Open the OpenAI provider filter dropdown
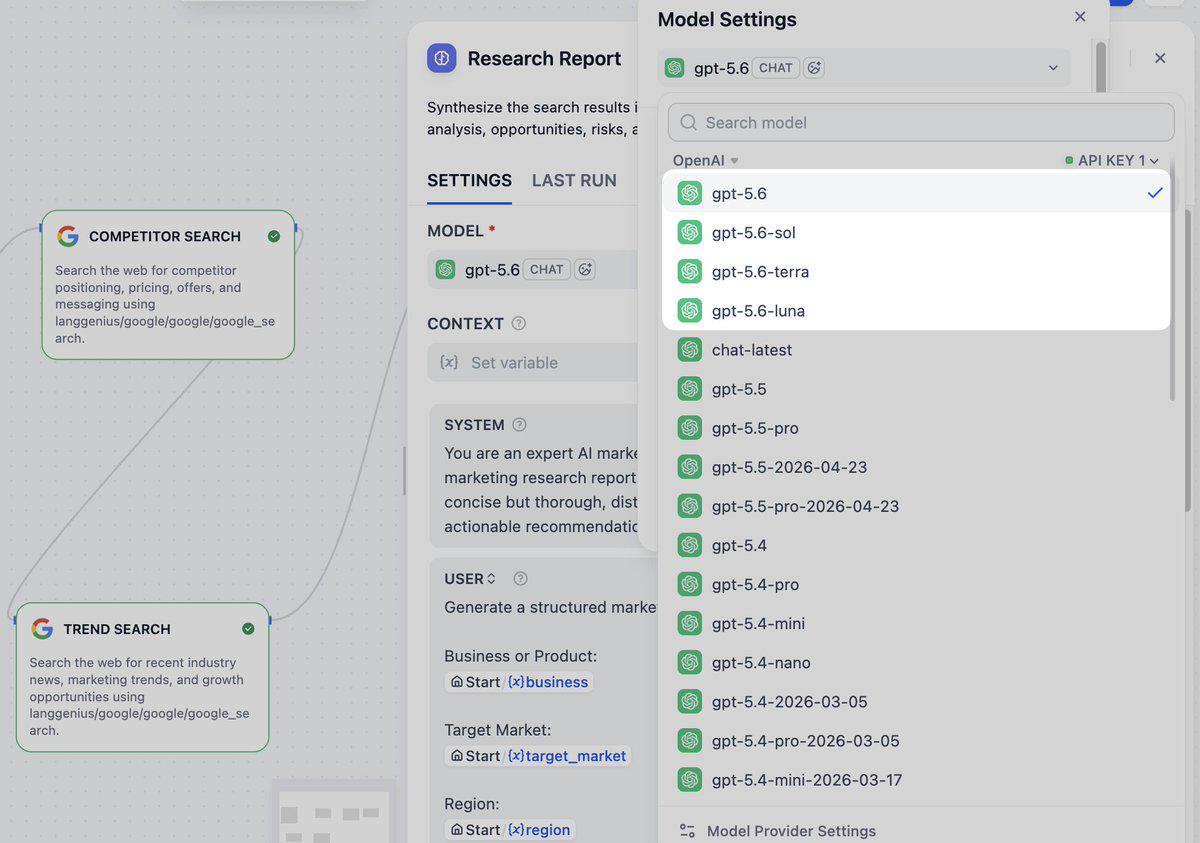Image resolution: width=1200 pixels, height=843 pixels. pyautogui.click(x=705, y=160)
